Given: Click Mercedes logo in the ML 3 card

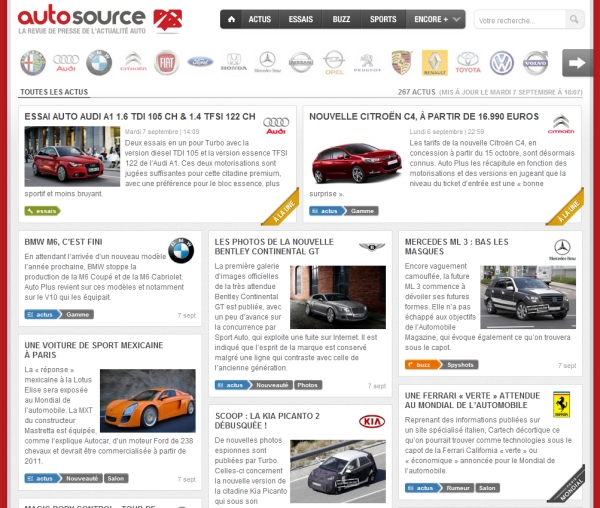Looking at the screenshot, I should [x=562, y=249].
